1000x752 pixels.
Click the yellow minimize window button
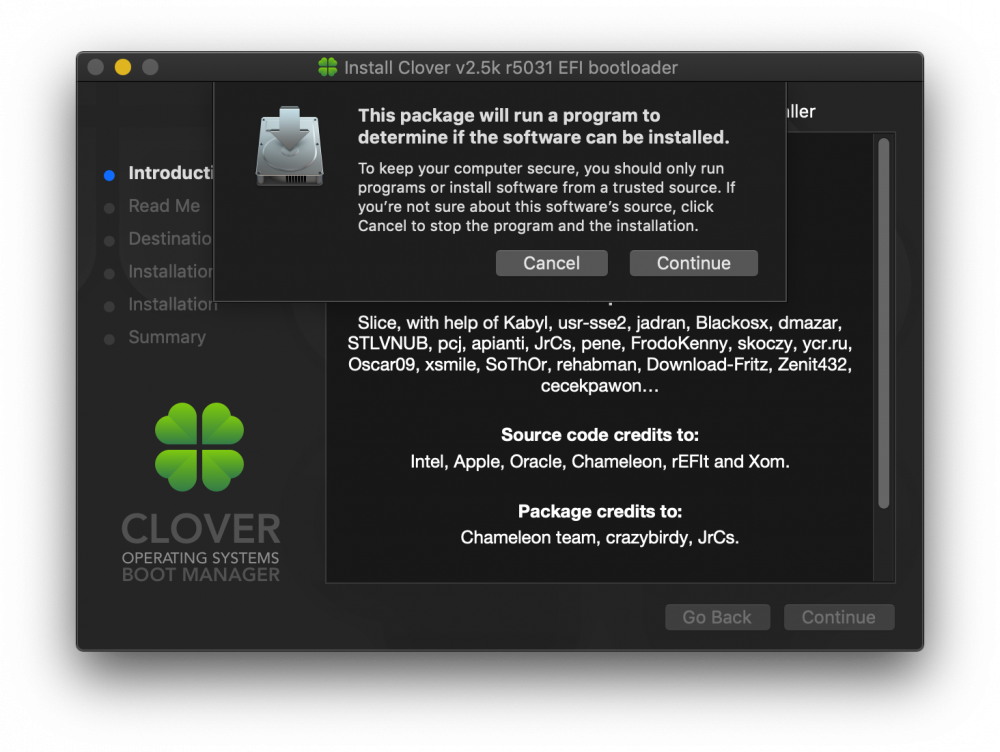tap(122, 67)
